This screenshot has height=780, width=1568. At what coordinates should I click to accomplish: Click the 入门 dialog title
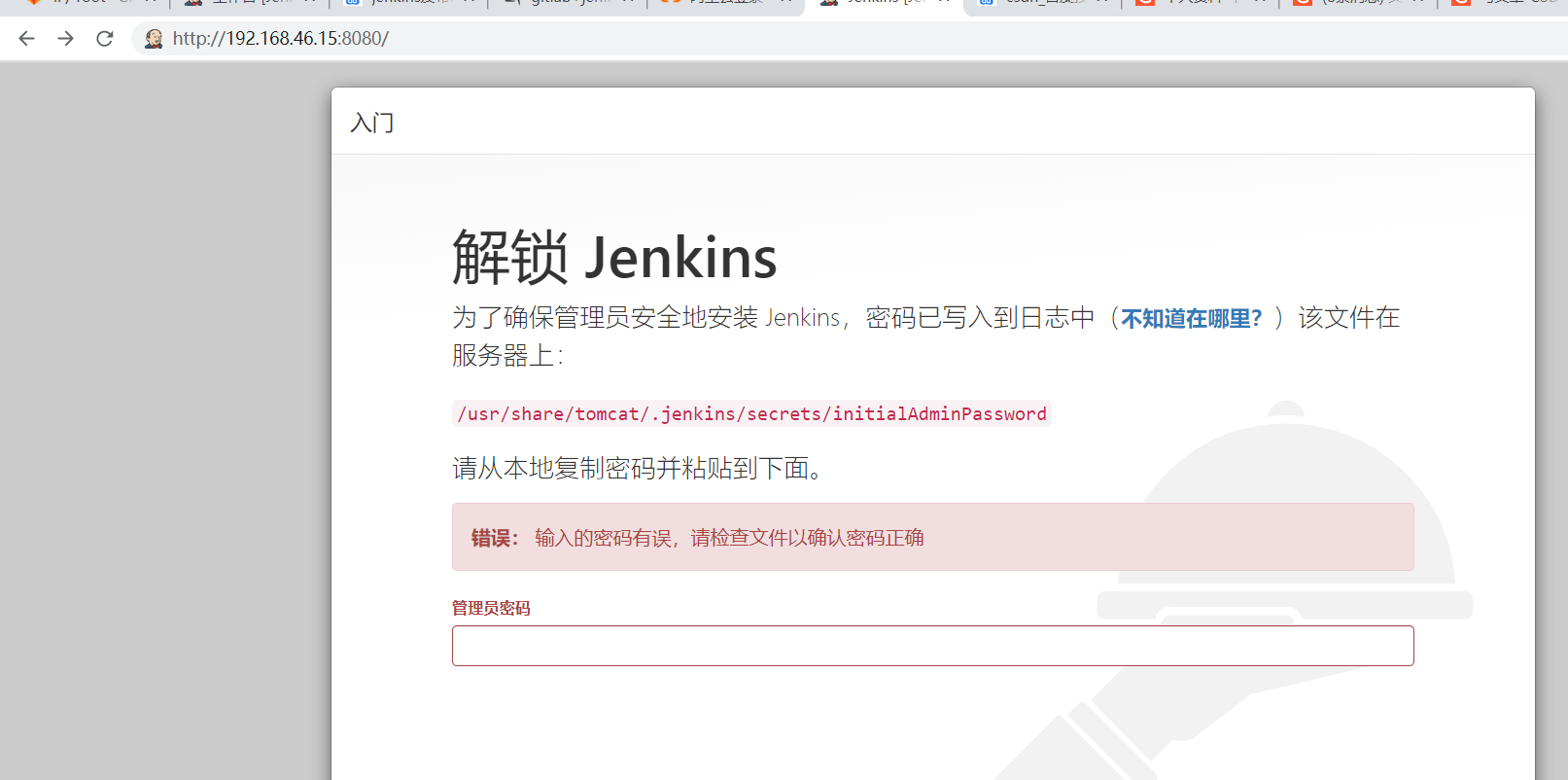click(x=372, y=123)
